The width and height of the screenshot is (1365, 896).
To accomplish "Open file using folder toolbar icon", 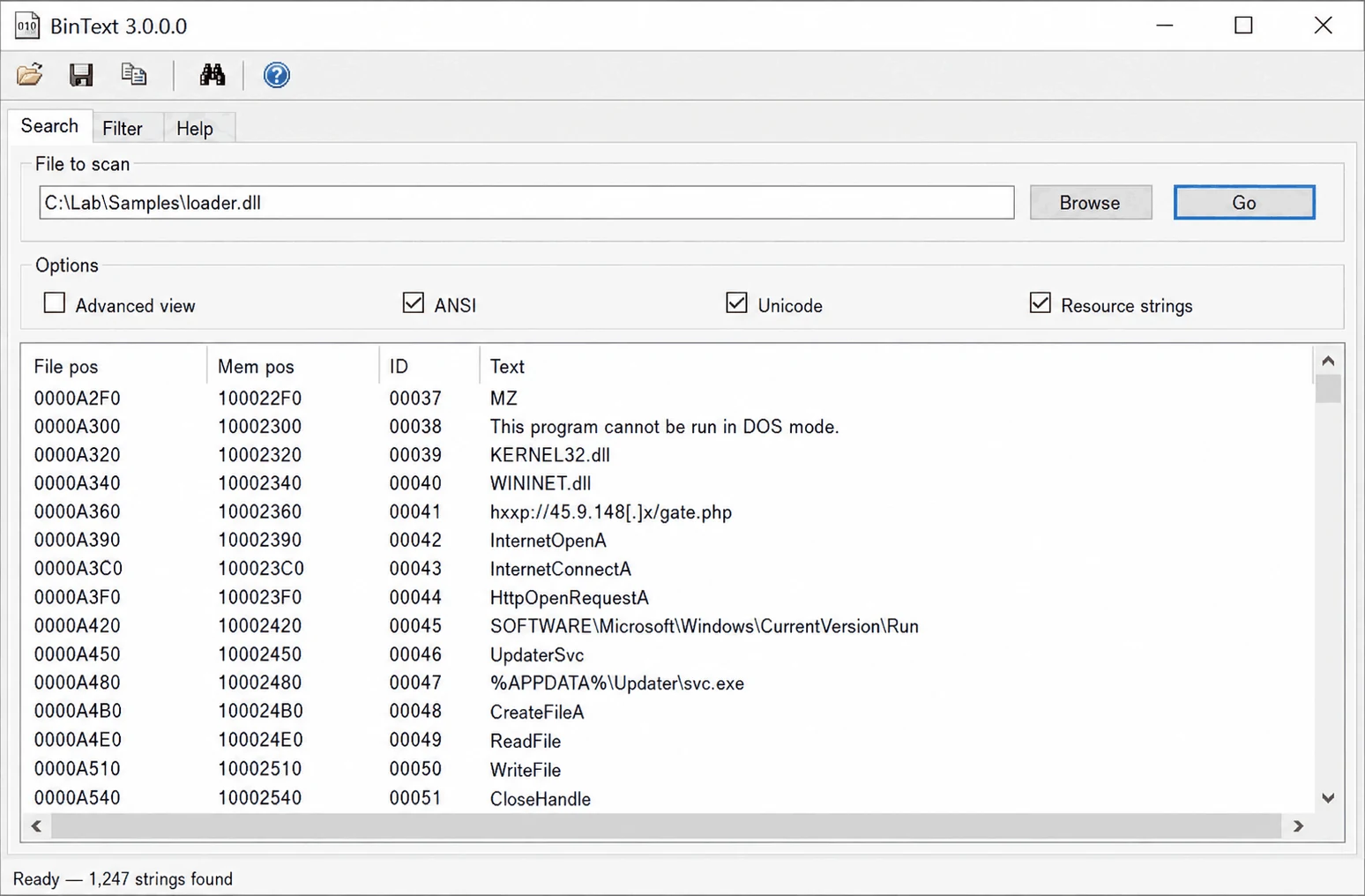I will (30, 75).
